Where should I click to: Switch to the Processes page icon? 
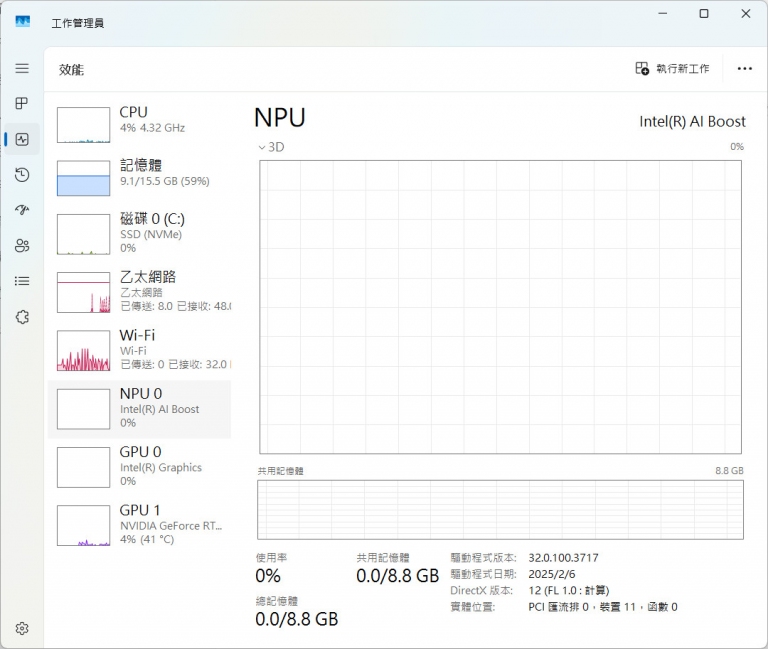[x=22, y=103]
